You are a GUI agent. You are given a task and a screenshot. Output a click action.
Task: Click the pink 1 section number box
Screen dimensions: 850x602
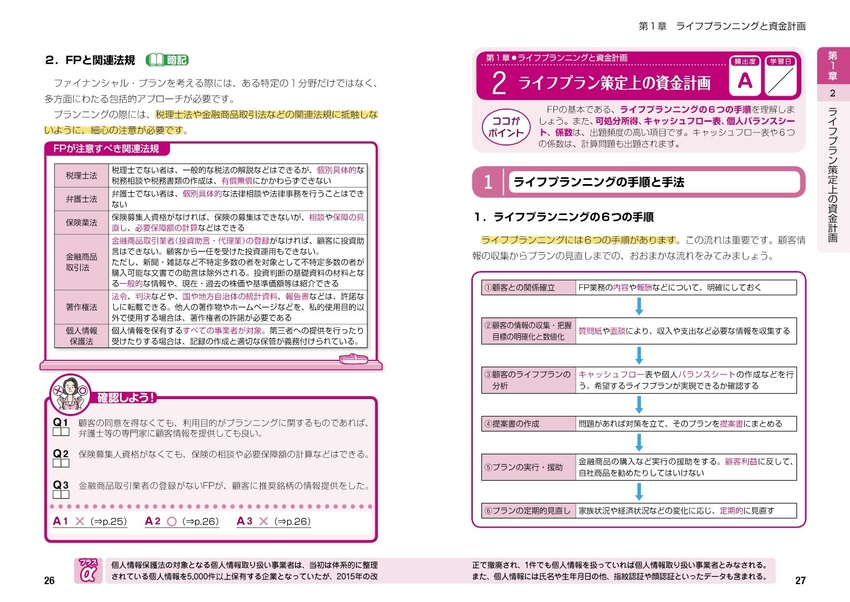[x=489, y=181]
